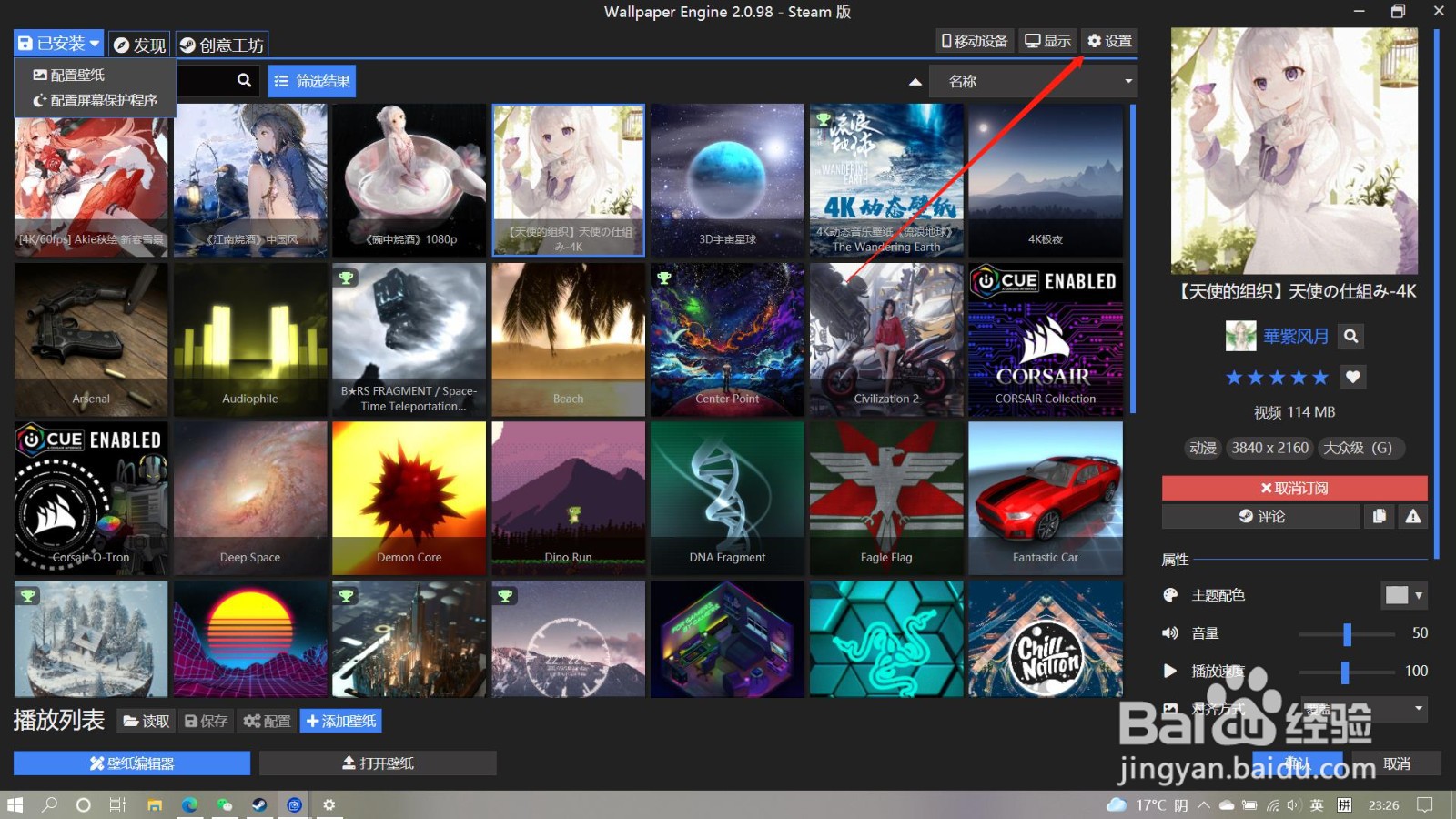Select the Akie秋绘 wallpaper thumbnail
The width and height of the screenshot is (1456, 819).
tap(91, 179)
